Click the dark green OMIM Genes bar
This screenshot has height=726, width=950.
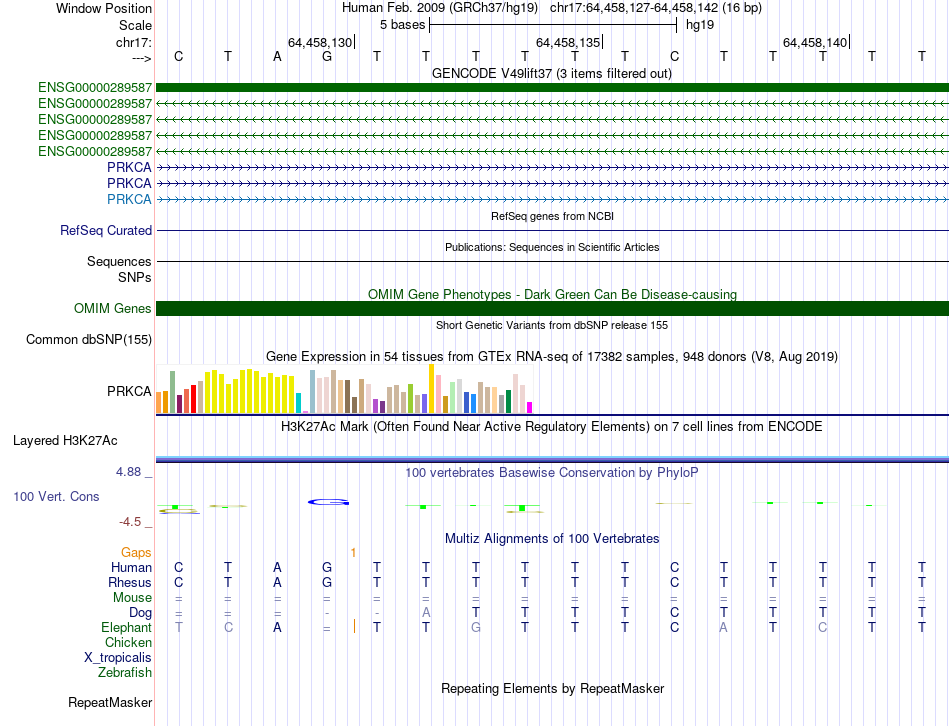click(x=552, y=308)
